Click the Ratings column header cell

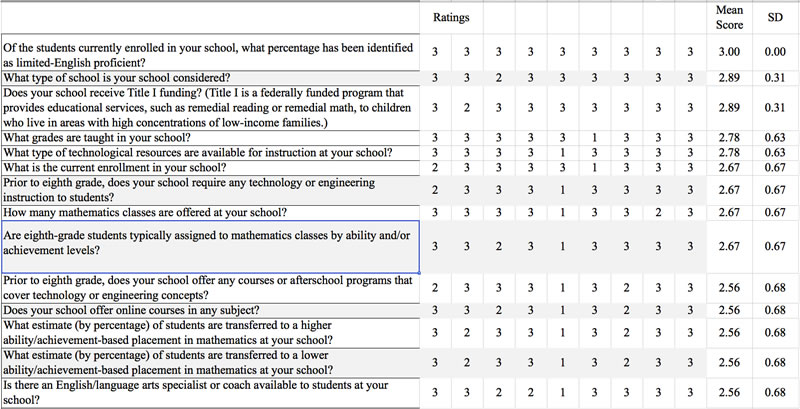tap(451, 19)
